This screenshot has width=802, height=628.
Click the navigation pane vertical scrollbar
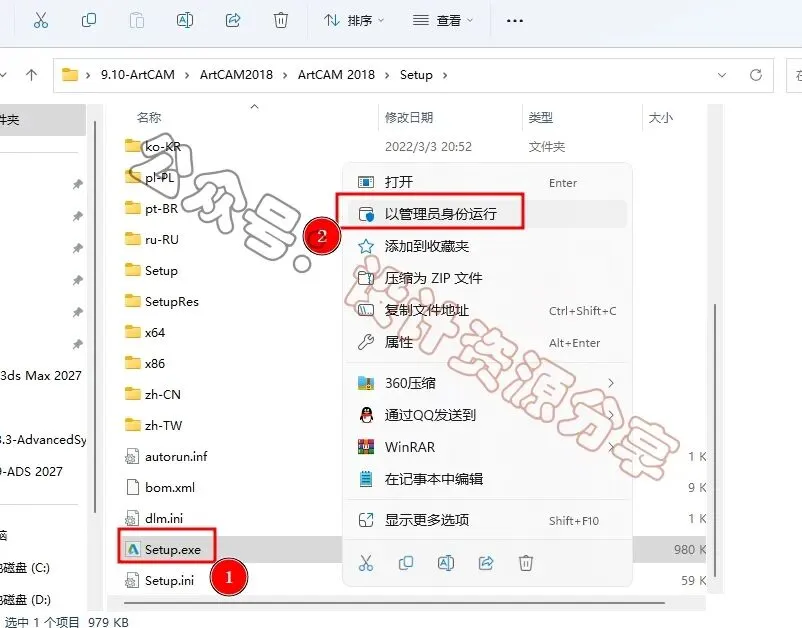coord(95,317)
